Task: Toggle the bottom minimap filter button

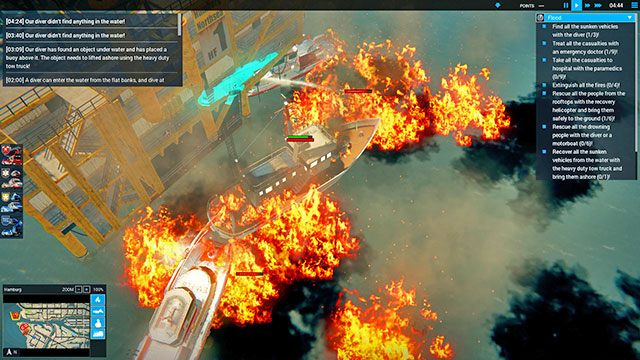Action: (x=98, y=334)
